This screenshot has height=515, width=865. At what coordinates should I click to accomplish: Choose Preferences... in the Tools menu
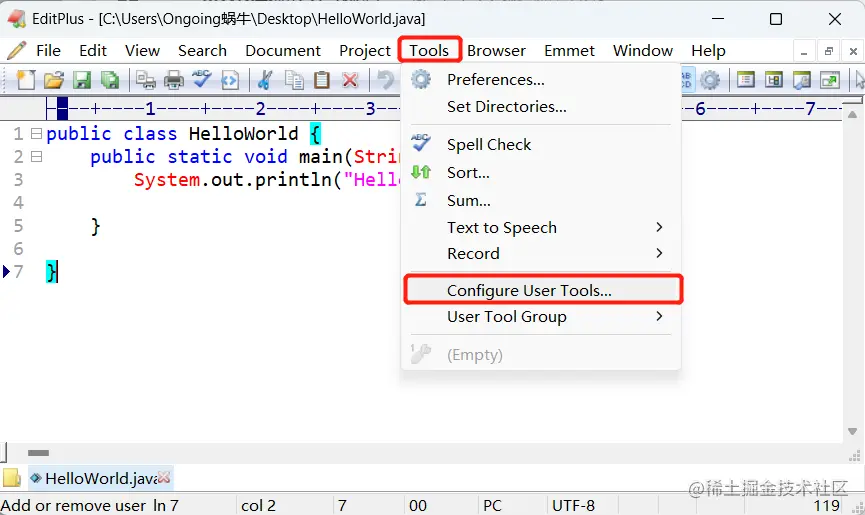click(541, 80)
